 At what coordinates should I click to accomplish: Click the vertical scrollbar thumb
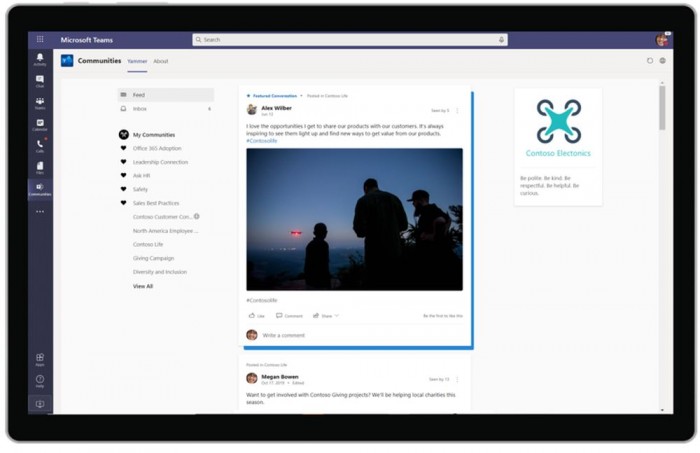tap(662, 108)
